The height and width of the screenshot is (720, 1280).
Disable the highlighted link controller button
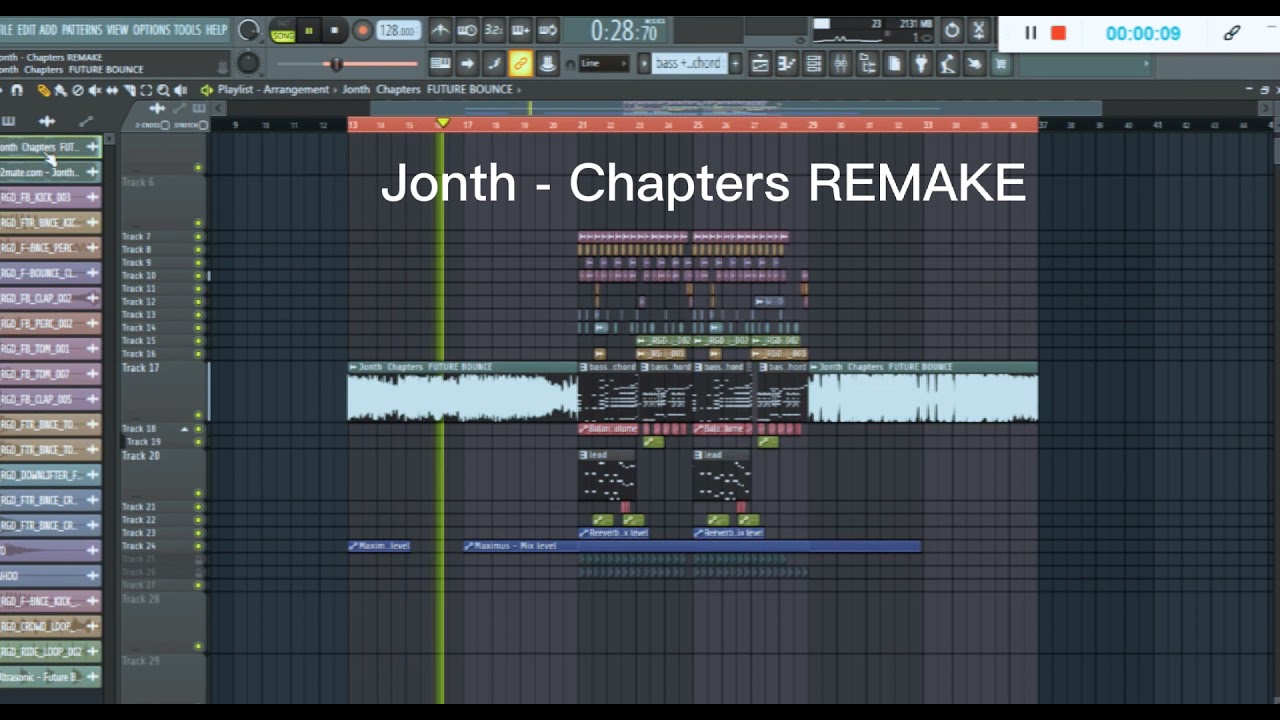pyautogui.click(x=520, y=64)
